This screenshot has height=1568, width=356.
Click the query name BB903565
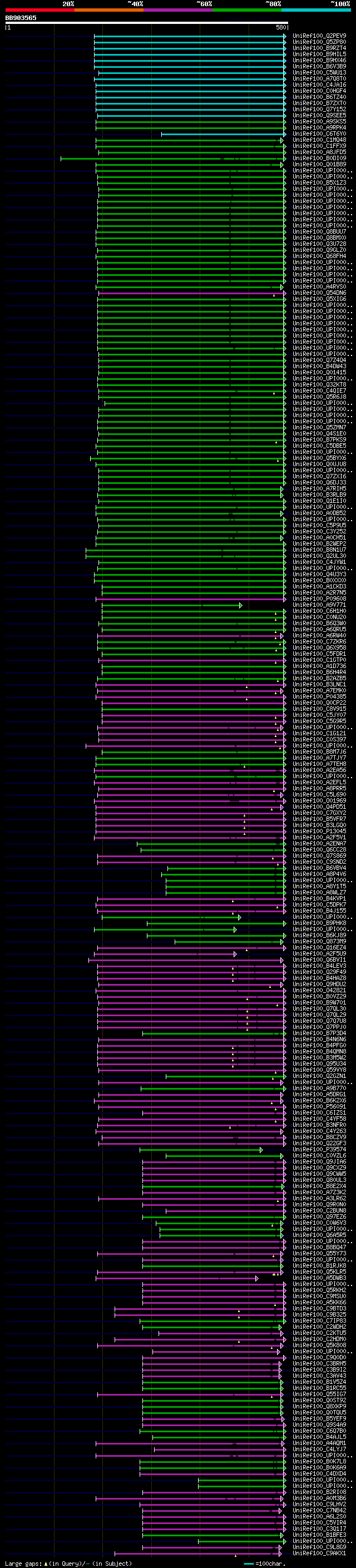[x=21, y=18]
